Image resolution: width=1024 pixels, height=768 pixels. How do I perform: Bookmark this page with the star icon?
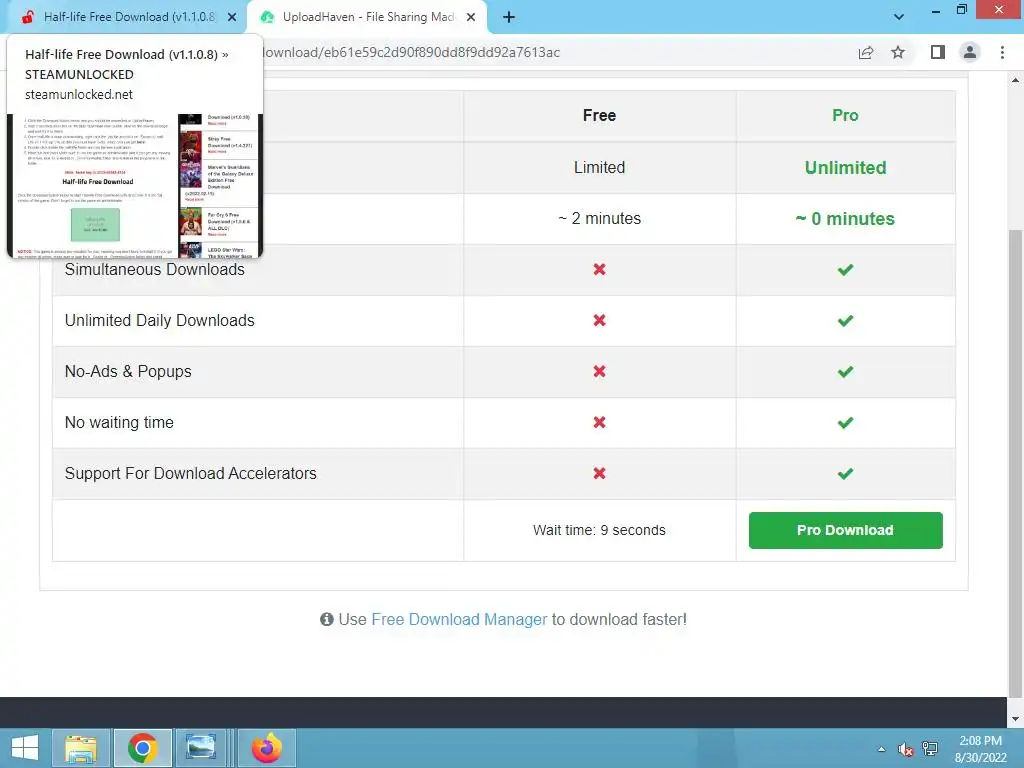898,52
